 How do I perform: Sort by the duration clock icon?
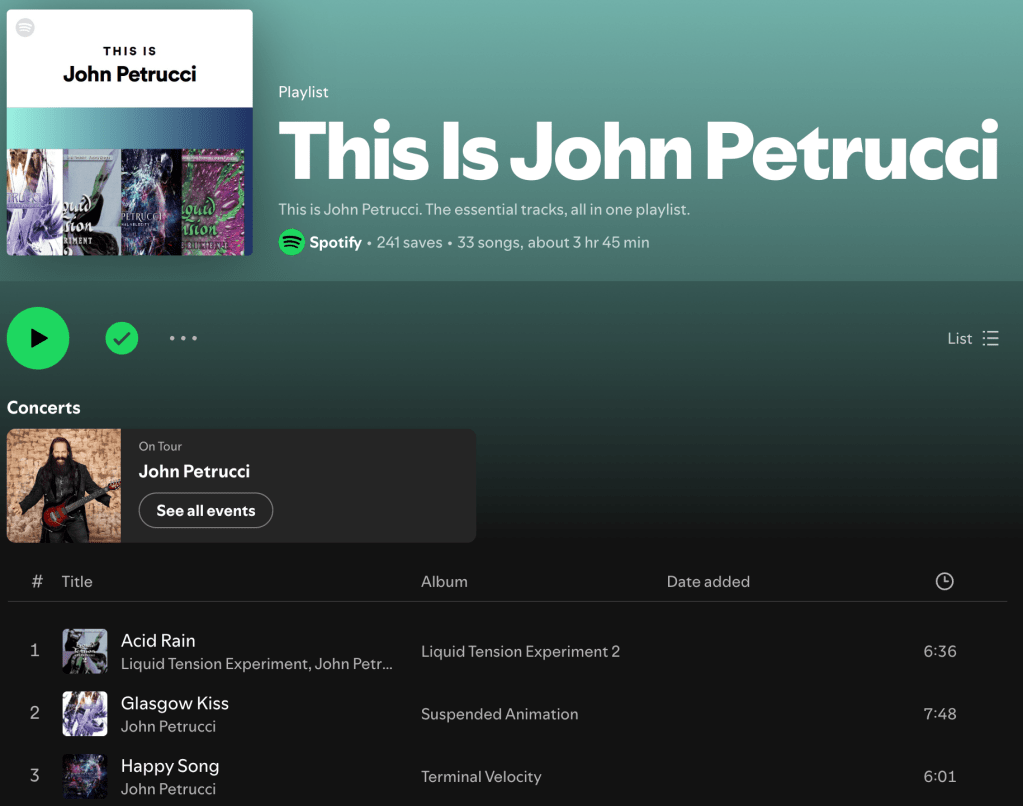(944, 581)
